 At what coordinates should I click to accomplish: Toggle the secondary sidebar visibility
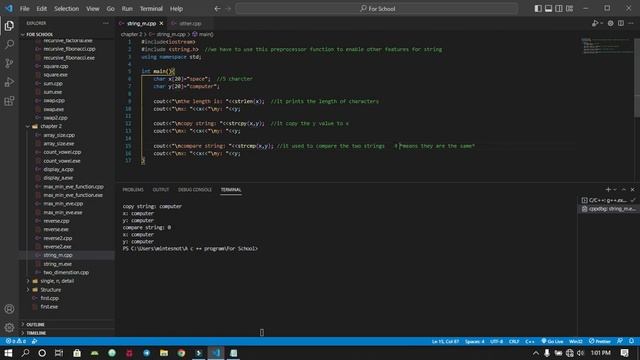(559, 9)
